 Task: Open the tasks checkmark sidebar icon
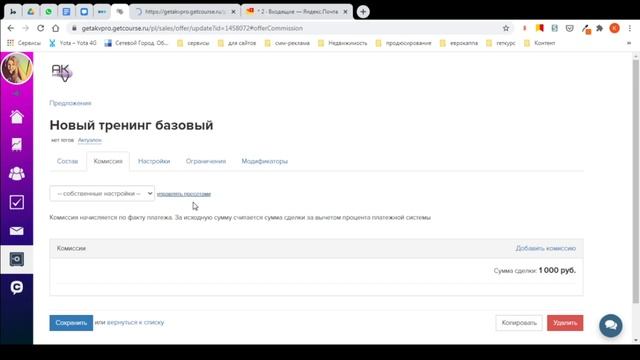(x=17, y=202)
